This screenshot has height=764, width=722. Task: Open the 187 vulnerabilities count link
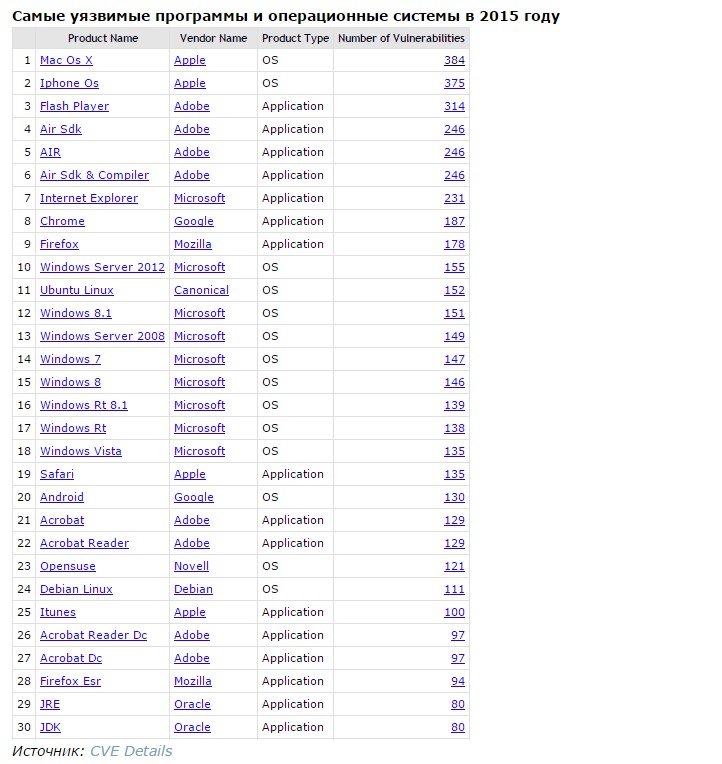click(x=454, y=221)
